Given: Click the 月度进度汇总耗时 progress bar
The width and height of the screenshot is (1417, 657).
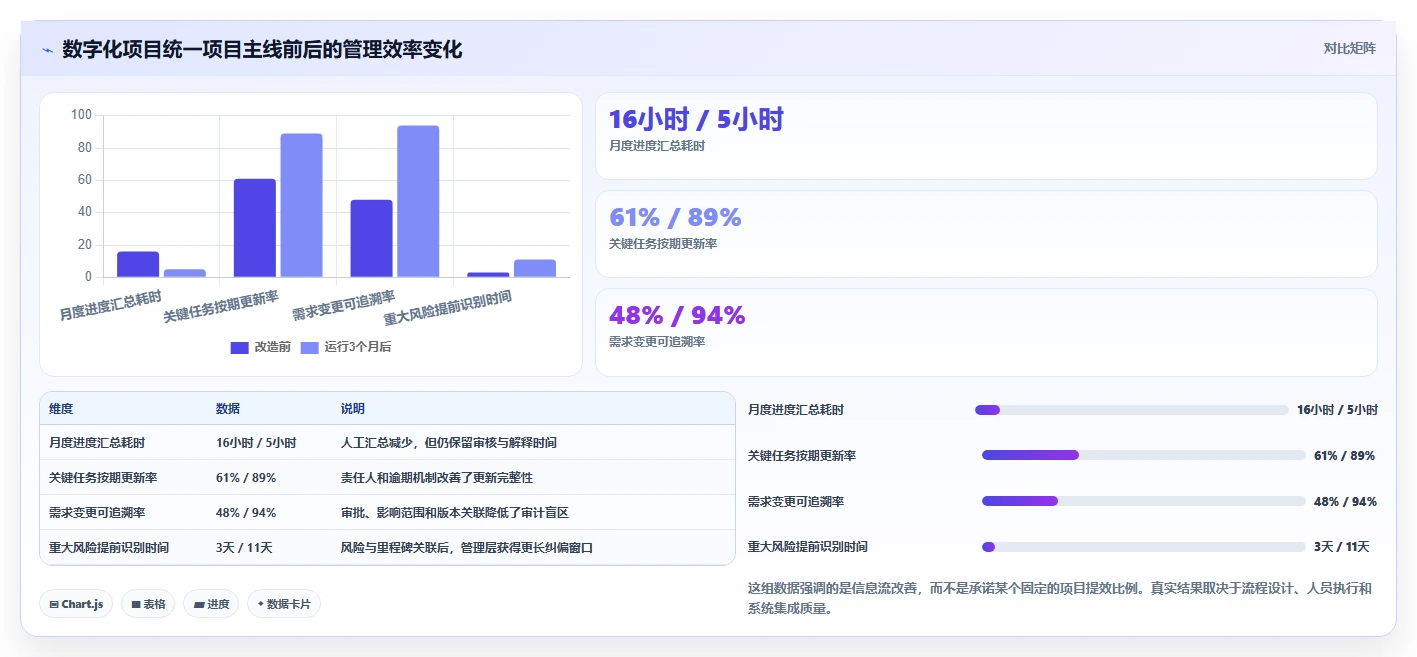Looking at the screenshot, I should point(1131,410).
